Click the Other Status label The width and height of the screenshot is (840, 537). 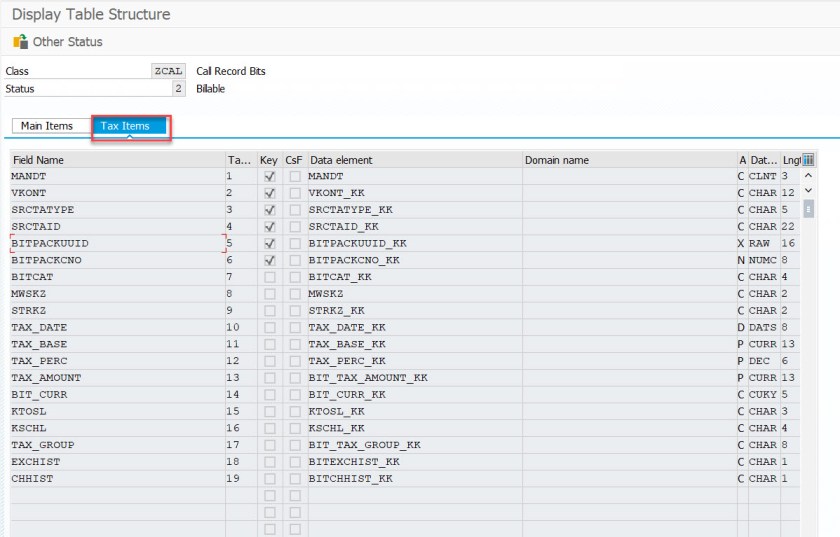68,42
